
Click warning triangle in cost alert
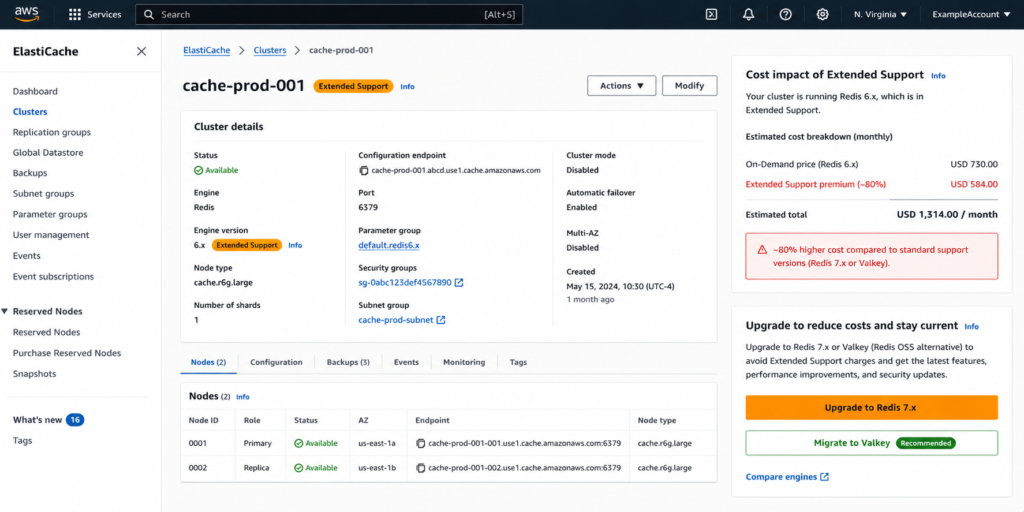tap(762, 250)
